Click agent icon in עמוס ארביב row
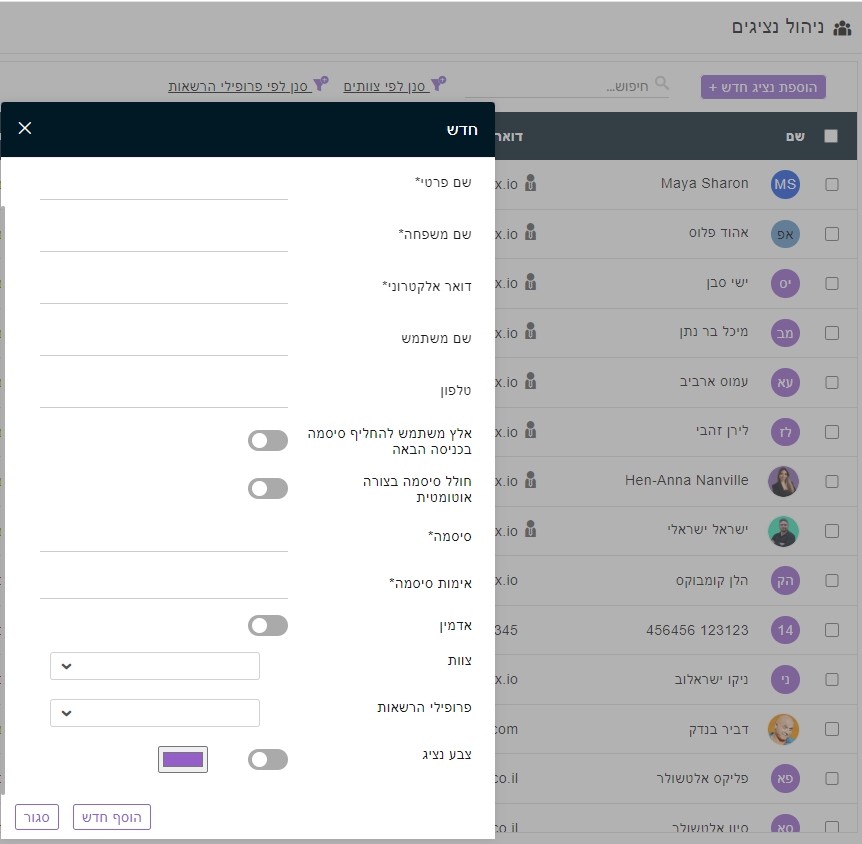This screenshot has height=844, width=862. (x=530, y=381)
